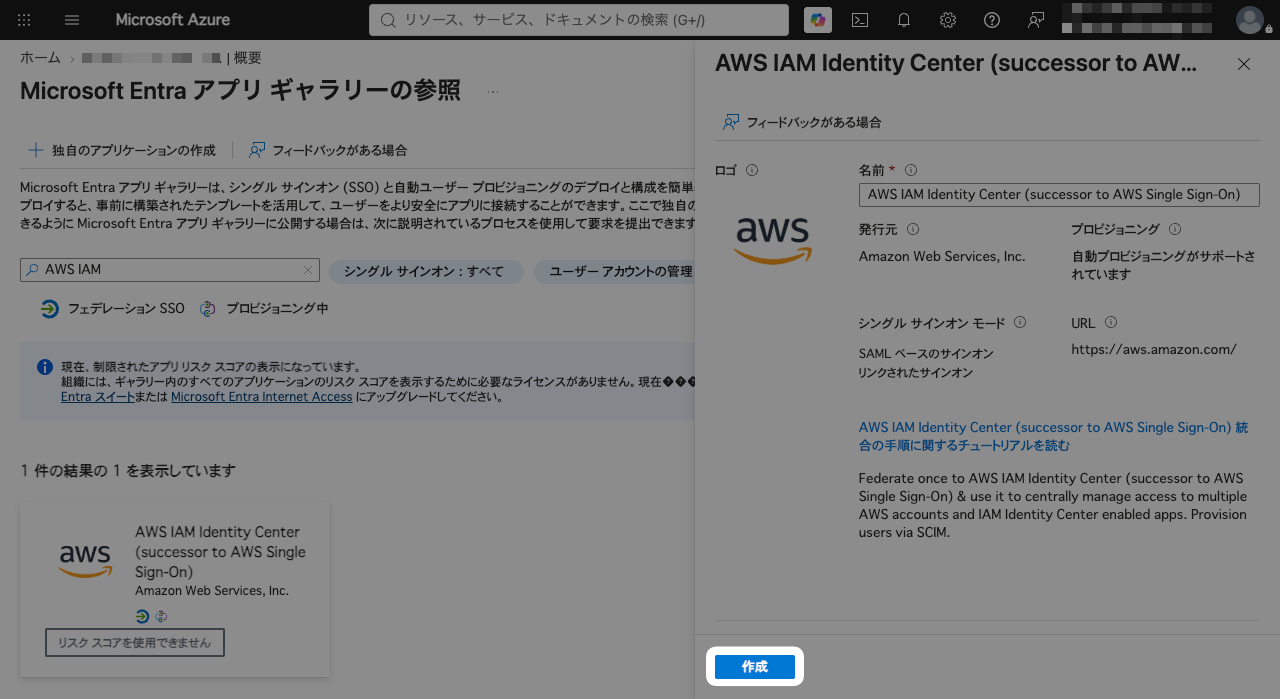
Task: Open the Azure apps grid launcher
Action: point(24,20)
